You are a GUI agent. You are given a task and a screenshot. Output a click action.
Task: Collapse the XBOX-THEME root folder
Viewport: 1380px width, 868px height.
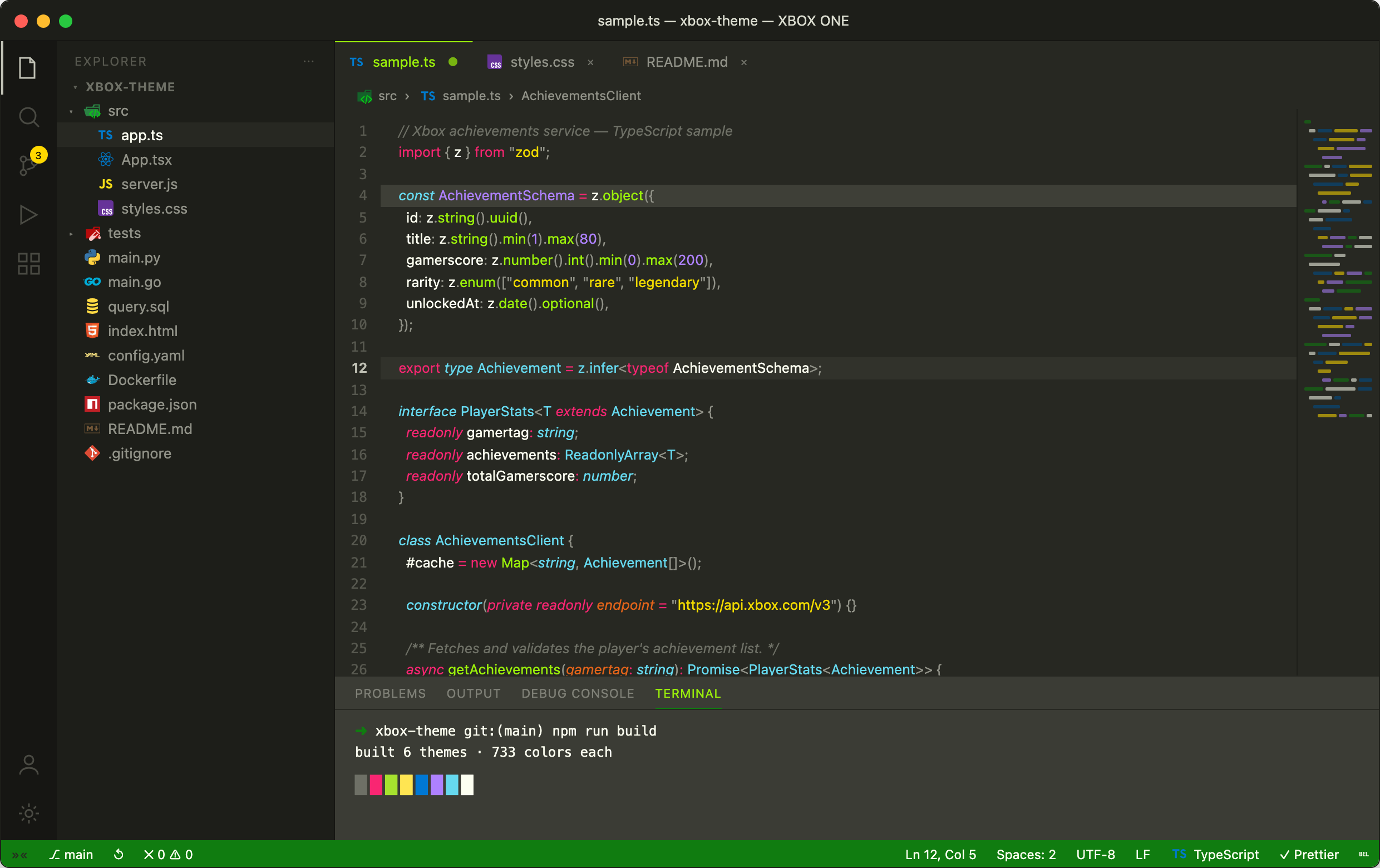[x=75, y=87]
